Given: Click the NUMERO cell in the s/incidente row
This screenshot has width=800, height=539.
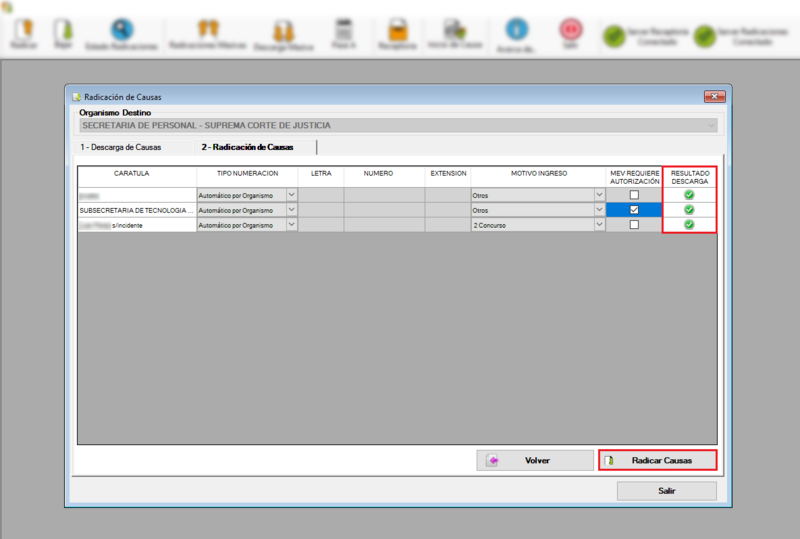Looking at the screenshot, I should [384, 225].
